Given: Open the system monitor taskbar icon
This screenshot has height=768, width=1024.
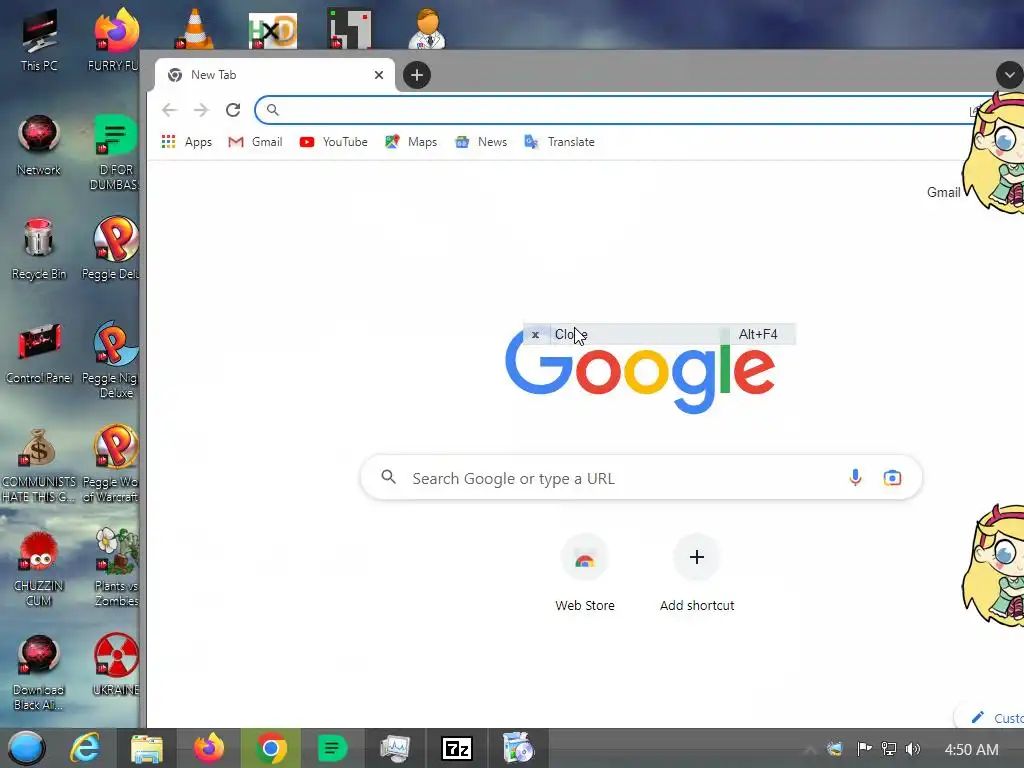Looking at the screenshot, I should 395,748.
